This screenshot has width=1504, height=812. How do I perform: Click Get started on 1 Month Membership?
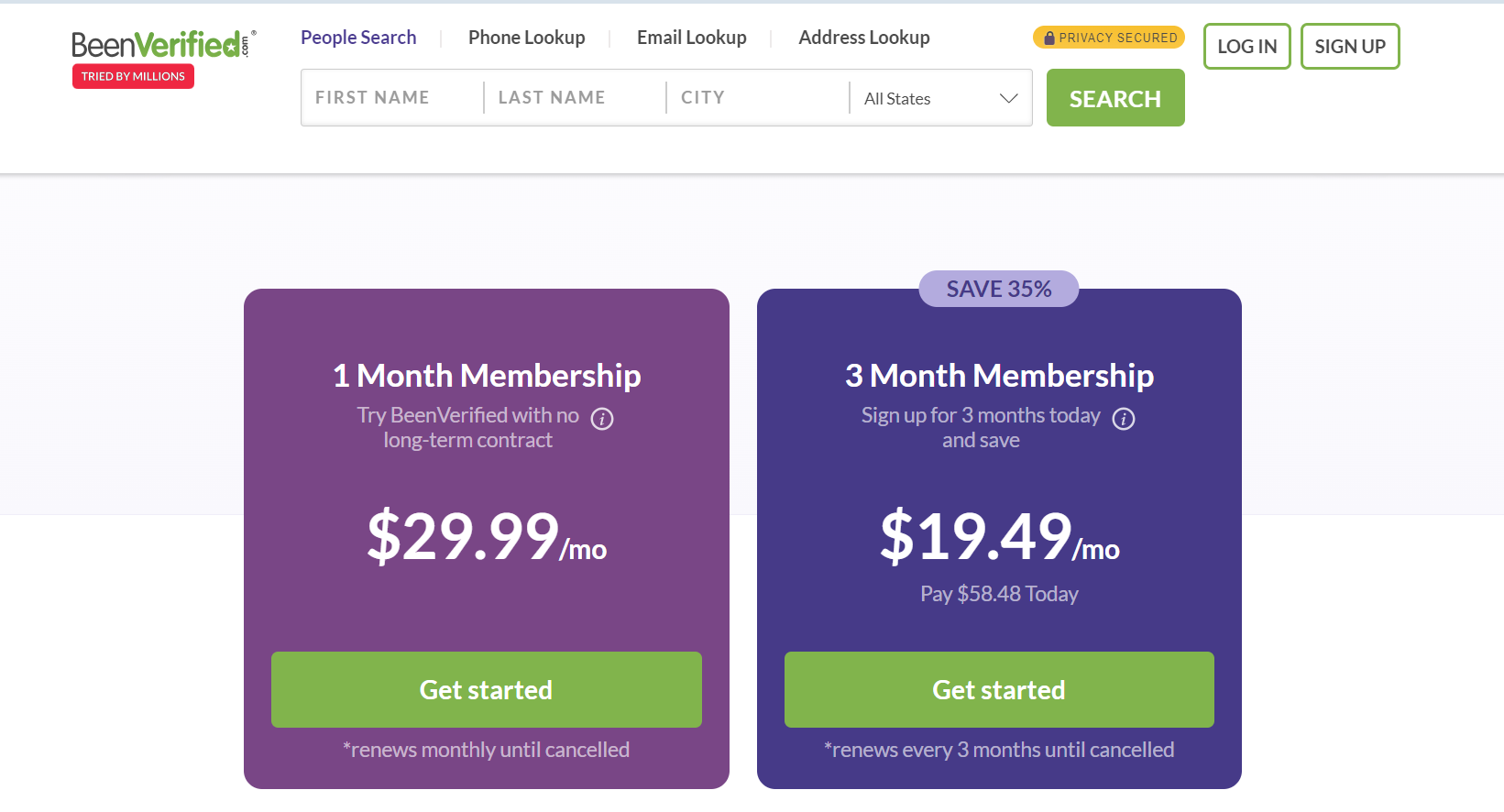pyautogui.click(x=487, y=689)
